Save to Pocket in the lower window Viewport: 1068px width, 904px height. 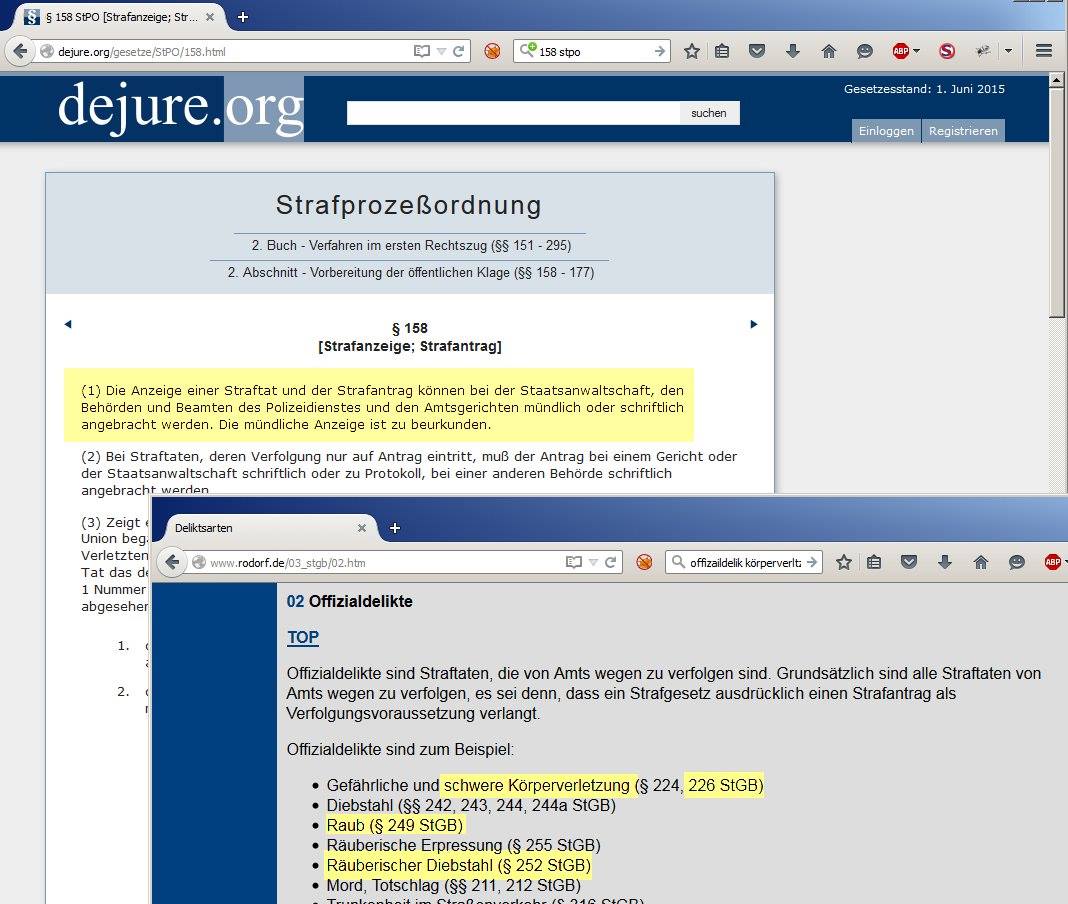(909, 562)
